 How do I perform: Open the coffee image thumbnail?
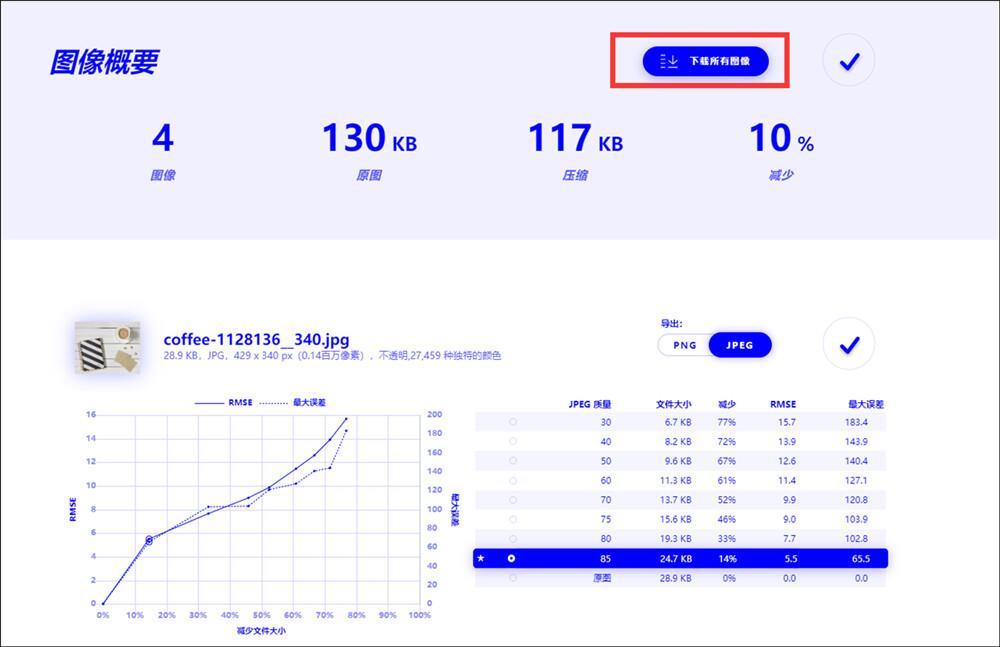pos(107,347)
